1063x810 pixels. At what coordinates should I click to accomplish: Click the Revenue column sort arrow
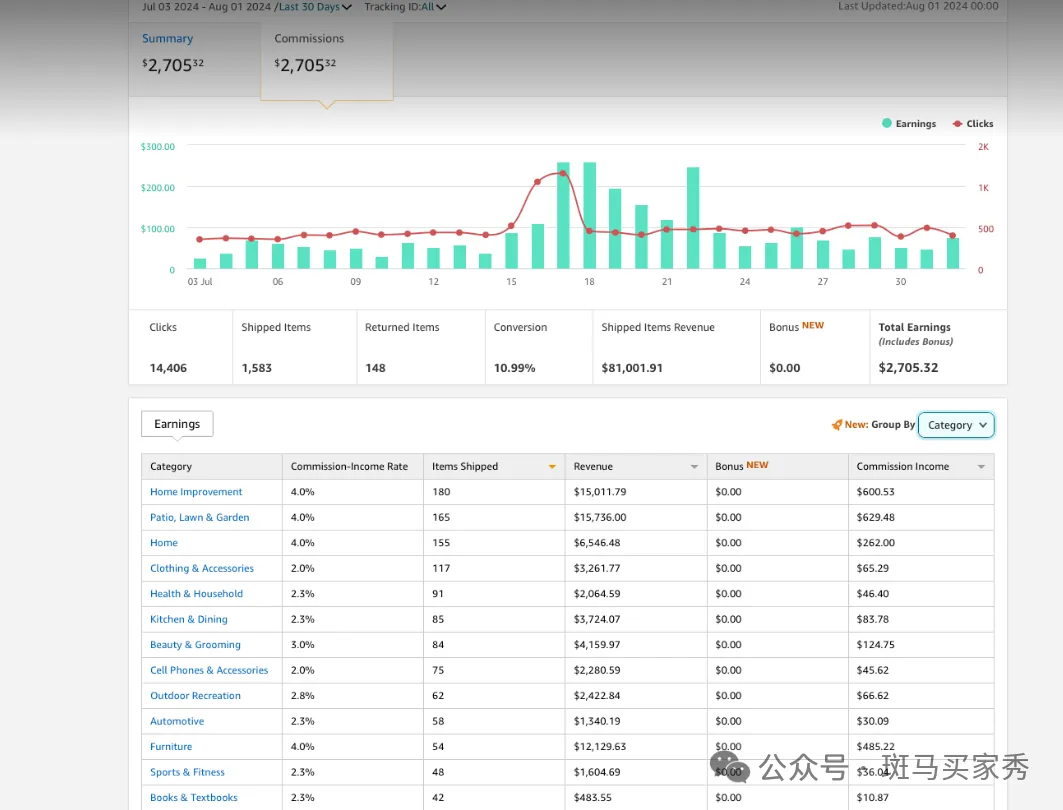[694, 466]
